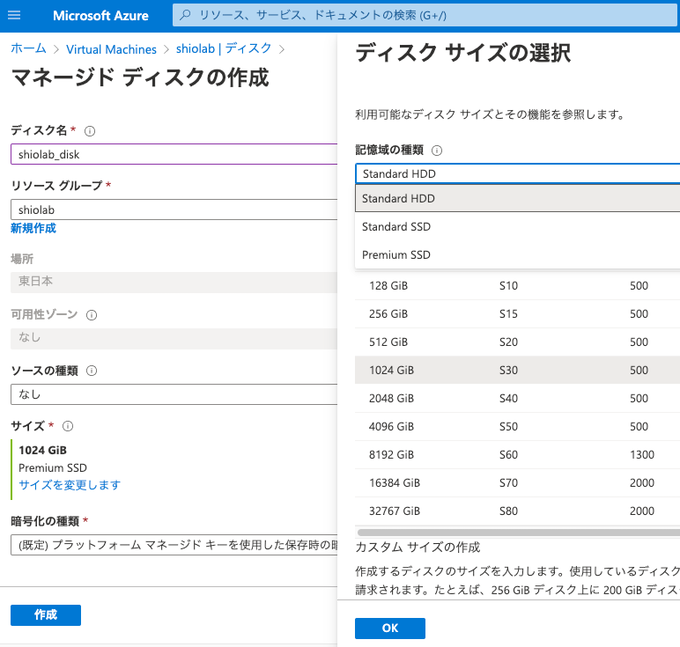Click the Azure resource search box
Image resolution: width=680 pixels, height=647 pixels.
(x=426, y=15)
